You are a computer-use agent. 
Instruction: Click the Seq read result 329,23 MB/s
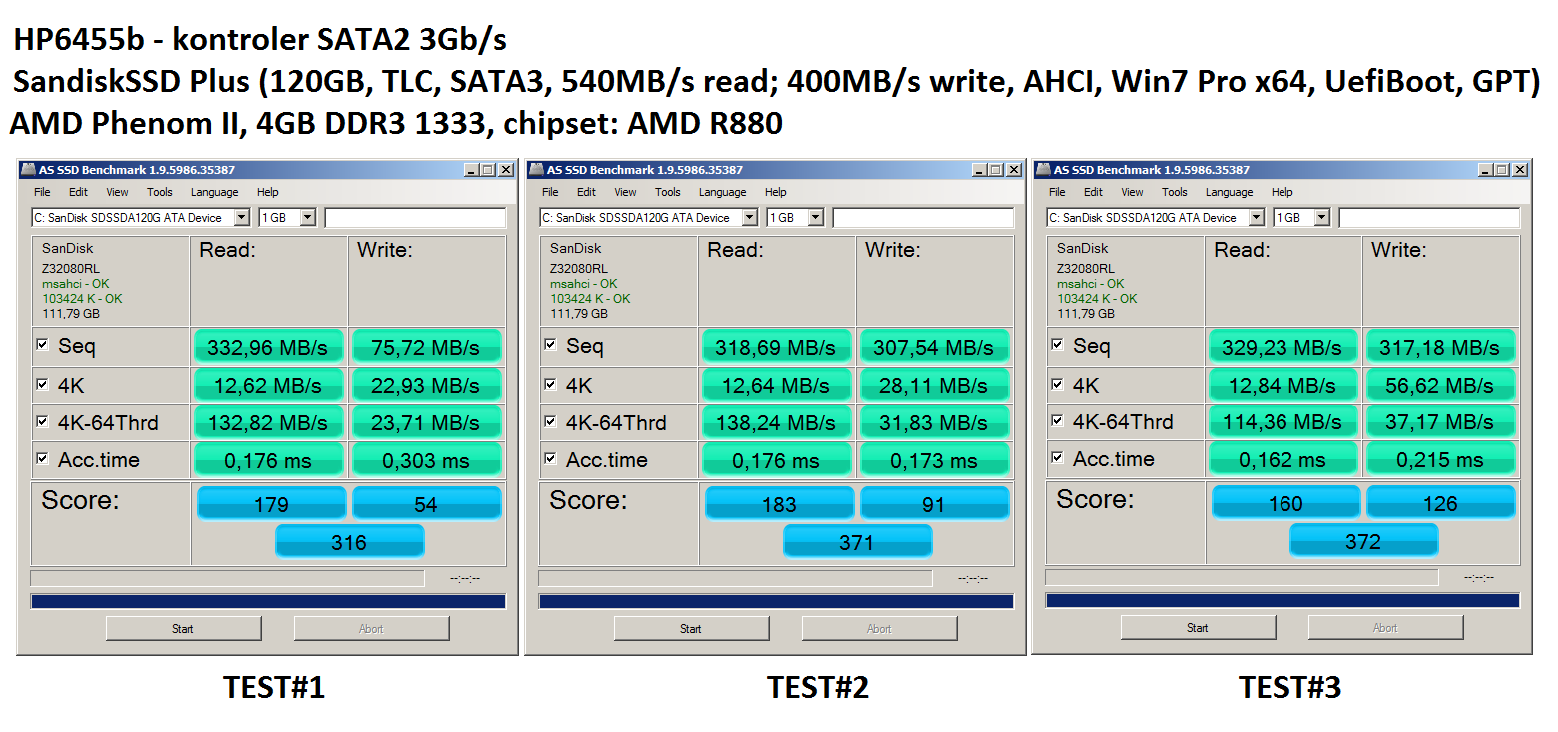[x=1282, y=347]
